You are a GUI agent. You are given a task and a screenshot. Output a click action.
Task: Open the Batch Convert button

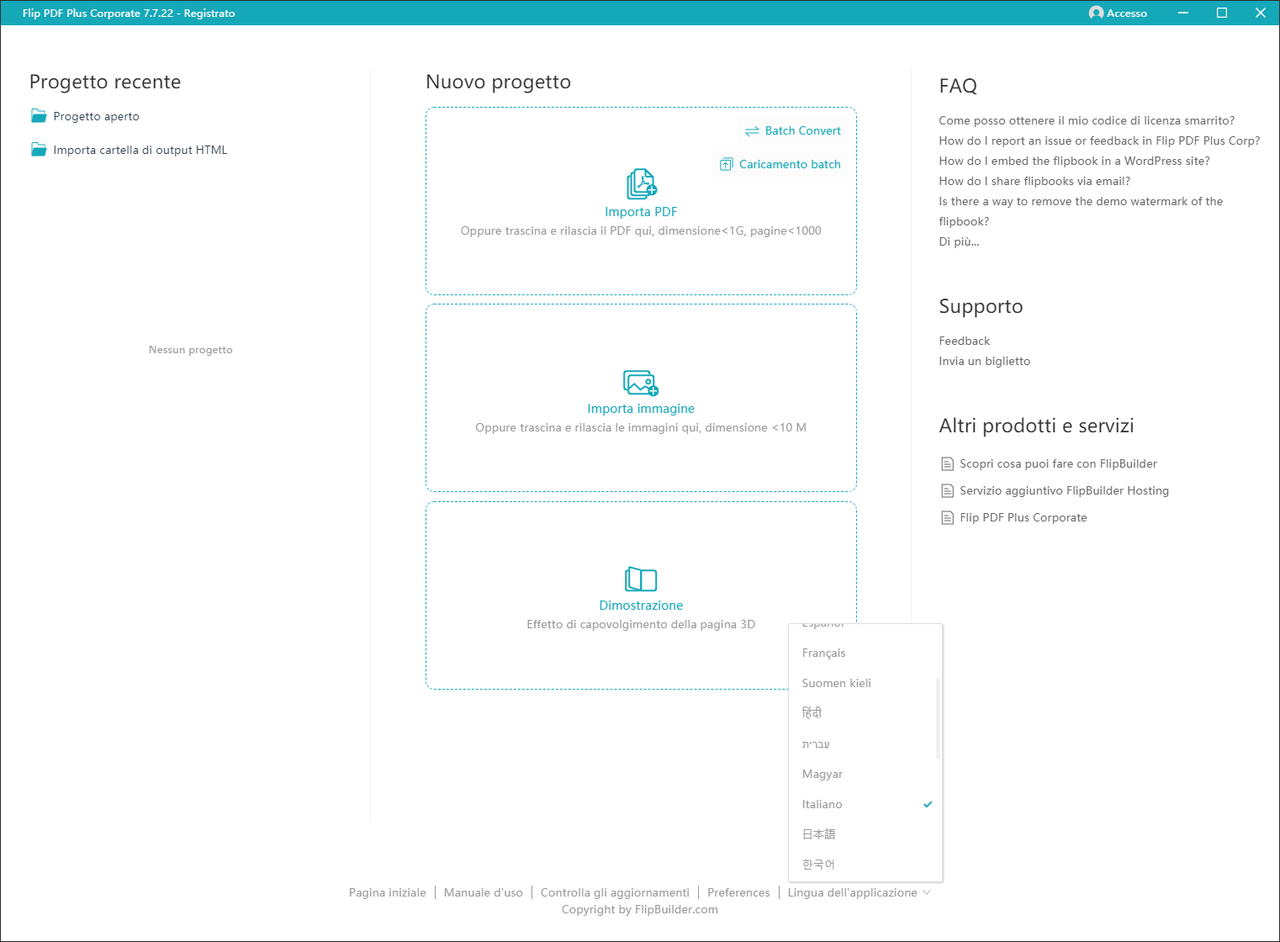[793, 131]
